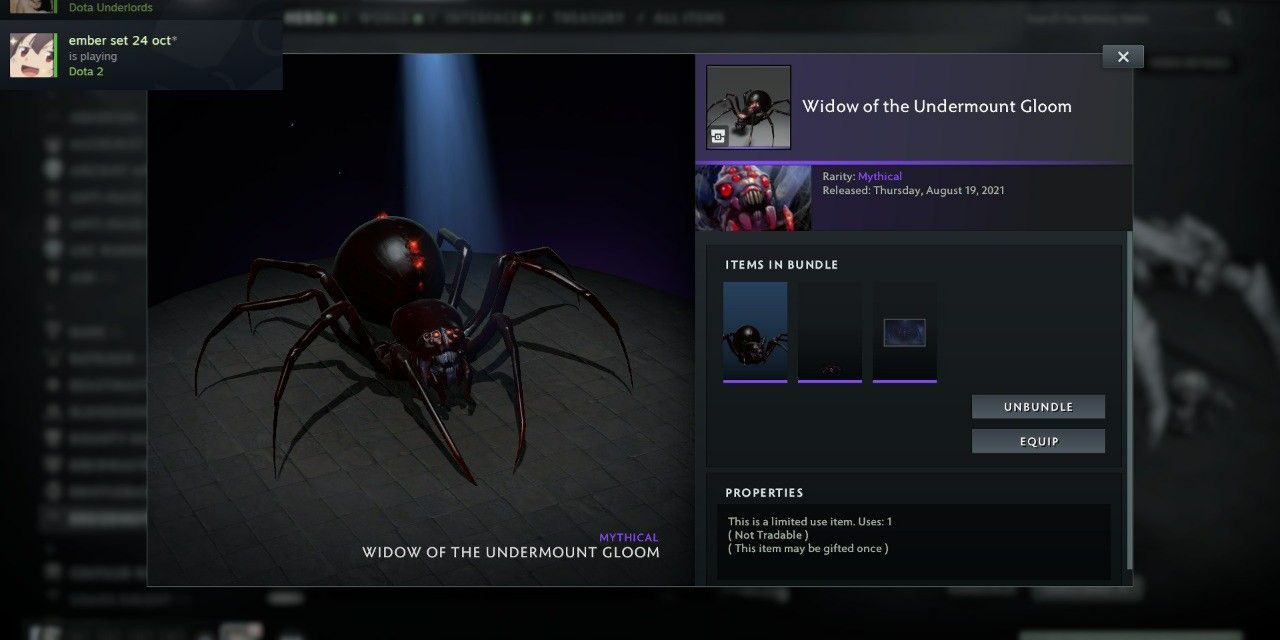Select the third bundle item with framed picture

tap(905, 332)
